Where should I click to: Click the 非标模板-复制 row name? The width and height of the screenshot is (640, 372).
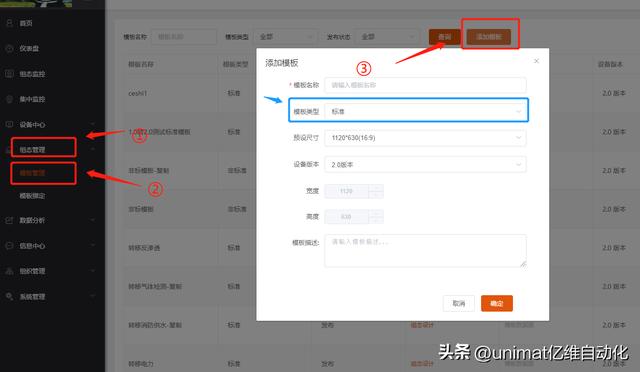tap(149, 171)
